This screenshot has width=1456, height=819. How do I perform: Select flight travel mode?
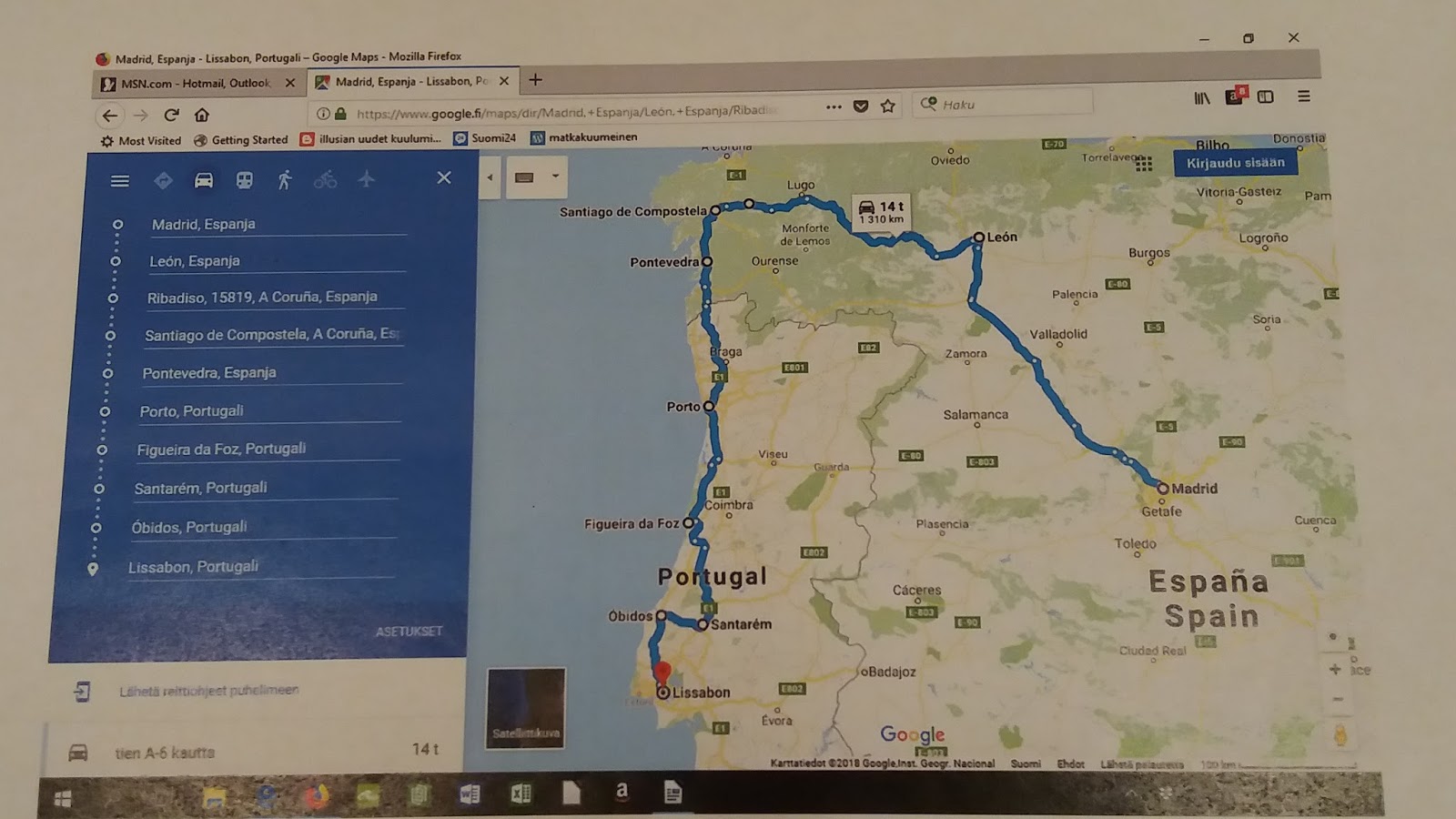[x=366, y=178]
